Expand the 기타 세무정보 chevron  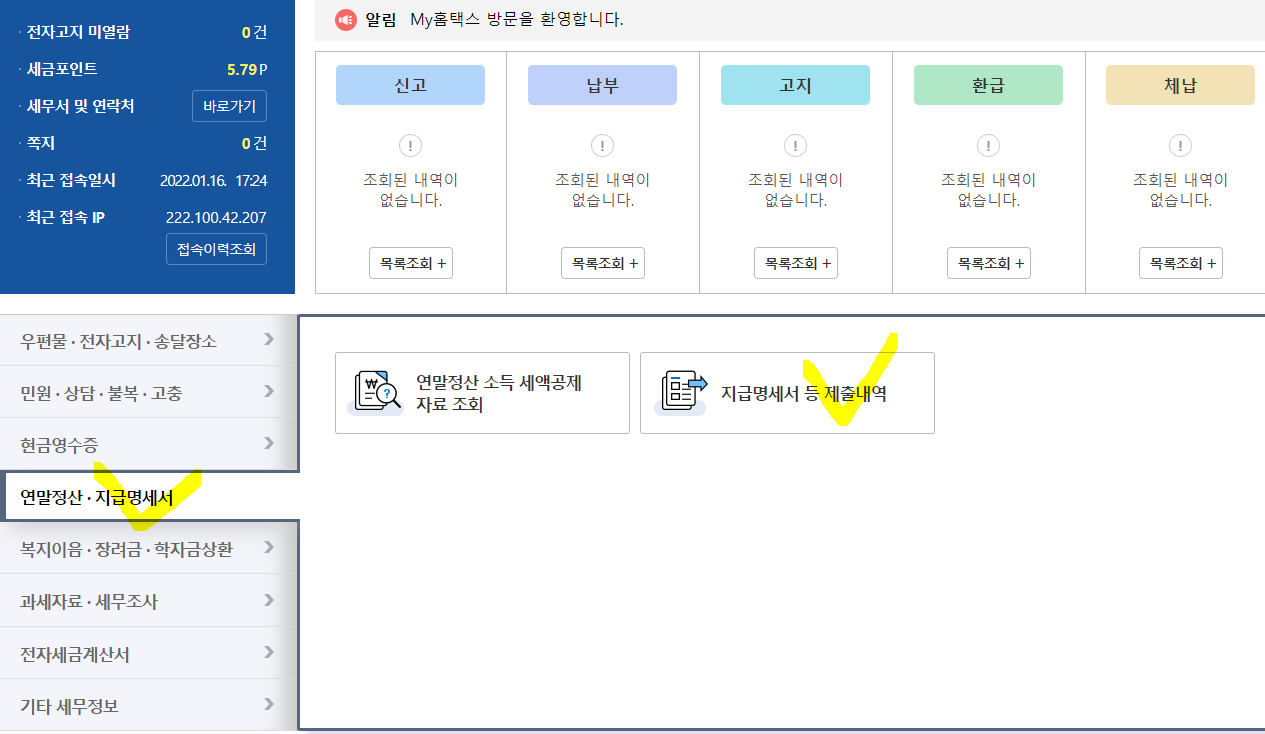coord(268,704)
